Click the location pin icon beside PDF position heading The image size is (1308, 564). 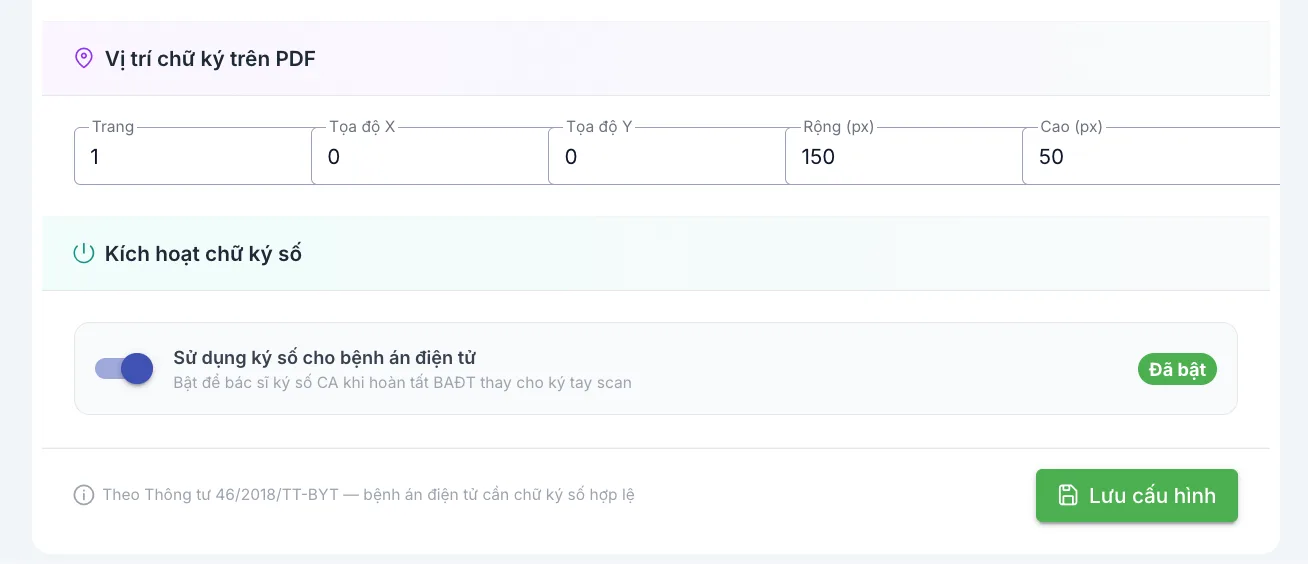(x=84, y=58)
